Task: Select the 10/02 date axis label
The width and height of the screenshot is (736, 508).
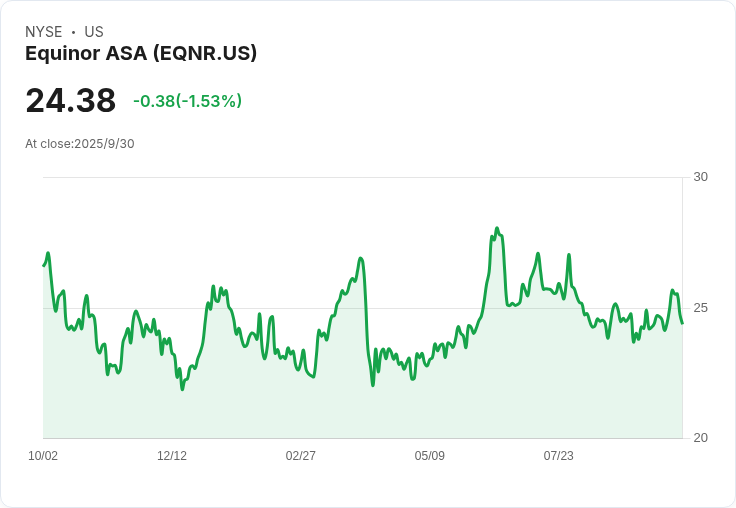Action: coord(43,455)
